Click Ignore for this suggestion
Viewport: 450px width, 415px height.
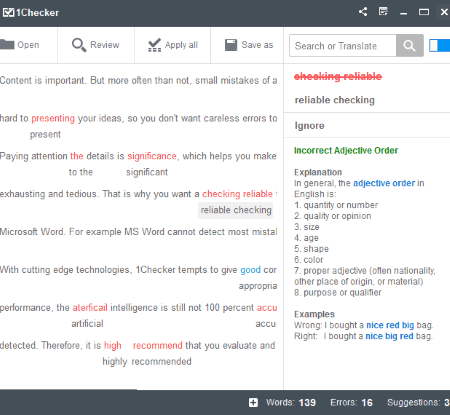coord(309,126)
